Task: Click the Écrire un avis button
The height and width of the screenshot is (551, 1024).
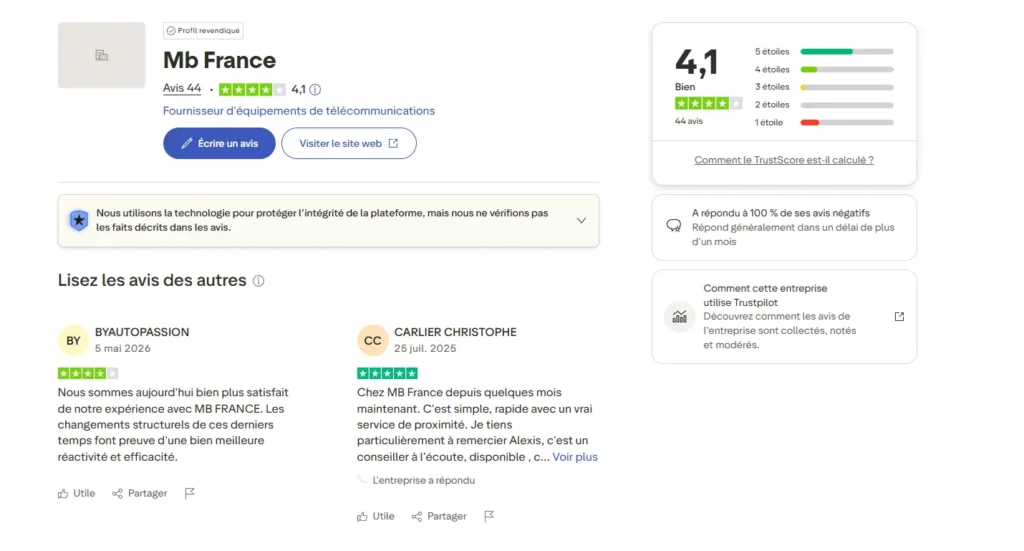Action: coord(219,143)
